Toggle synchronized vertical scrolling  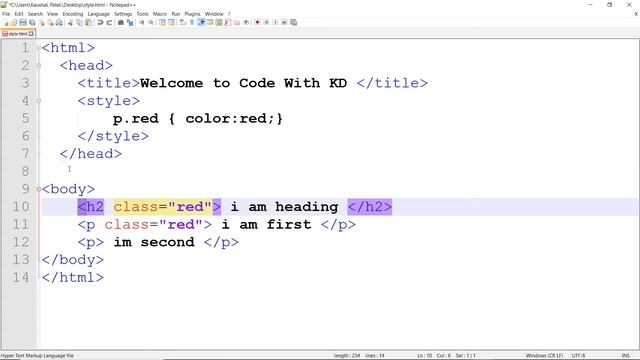(x=162, y=22)
